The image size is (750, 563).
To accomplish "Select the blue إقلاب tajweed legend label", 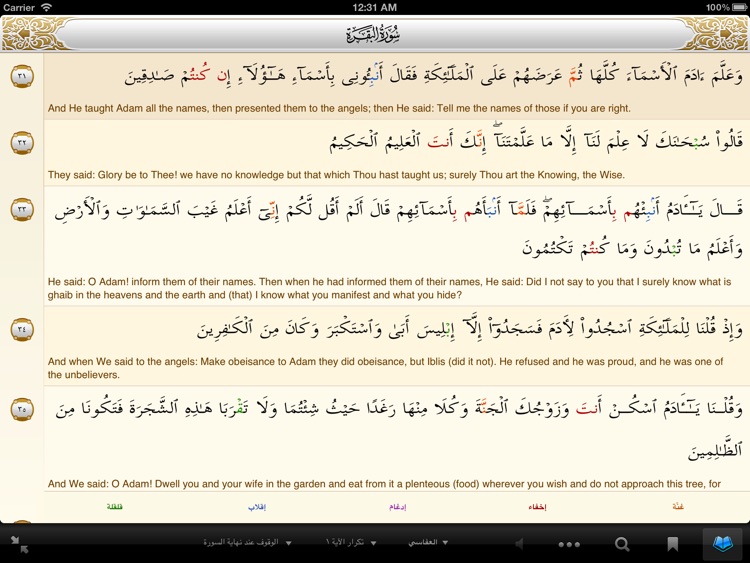I will click(257, 507).
